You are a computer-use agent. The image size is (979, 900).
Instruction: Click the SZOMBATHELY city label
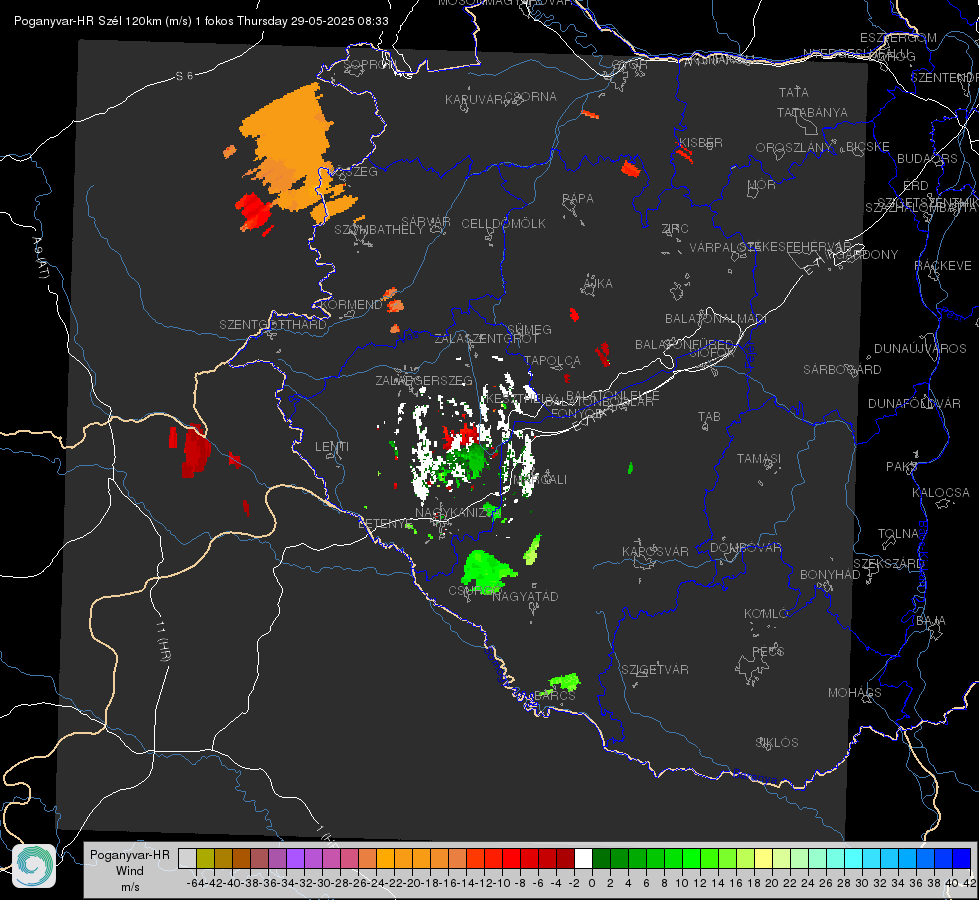tap(379, 230)
